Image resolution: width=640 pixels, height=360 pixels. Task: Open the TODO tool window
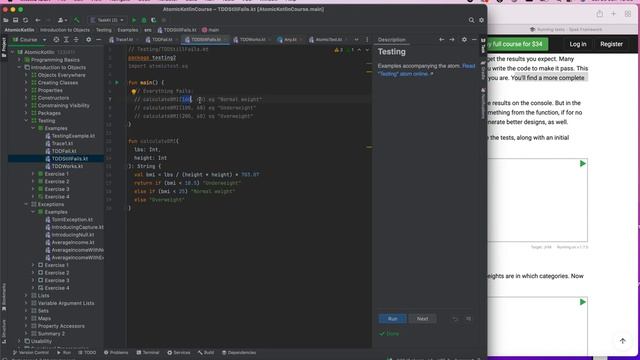click(x=87, y=353)
